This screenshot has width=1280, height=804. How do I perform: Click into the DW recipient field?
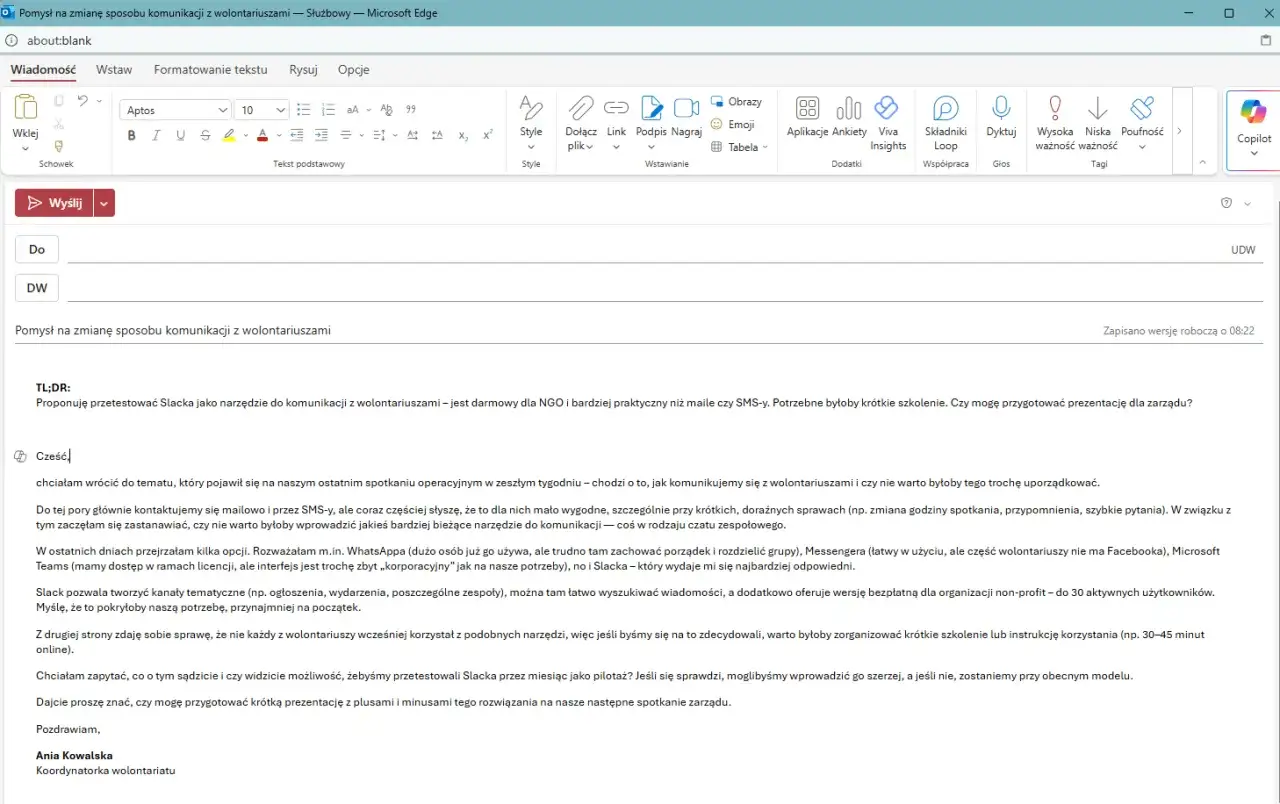tap(665, 288)
